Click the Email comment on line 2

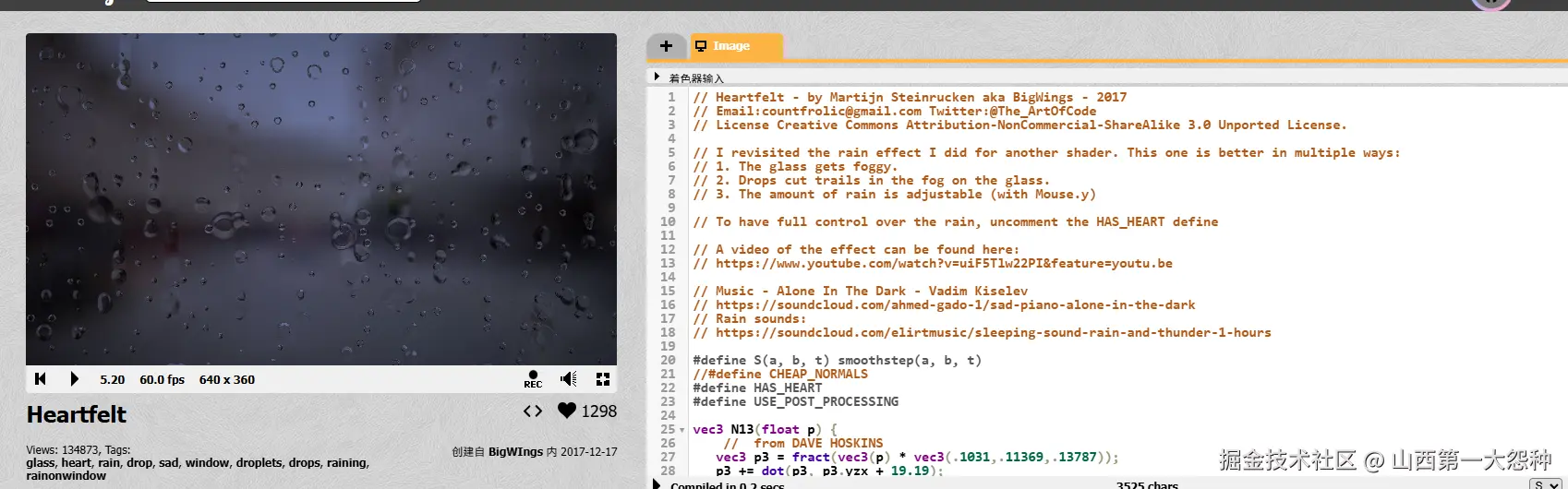pyautogui.click(x=895, y=111)
